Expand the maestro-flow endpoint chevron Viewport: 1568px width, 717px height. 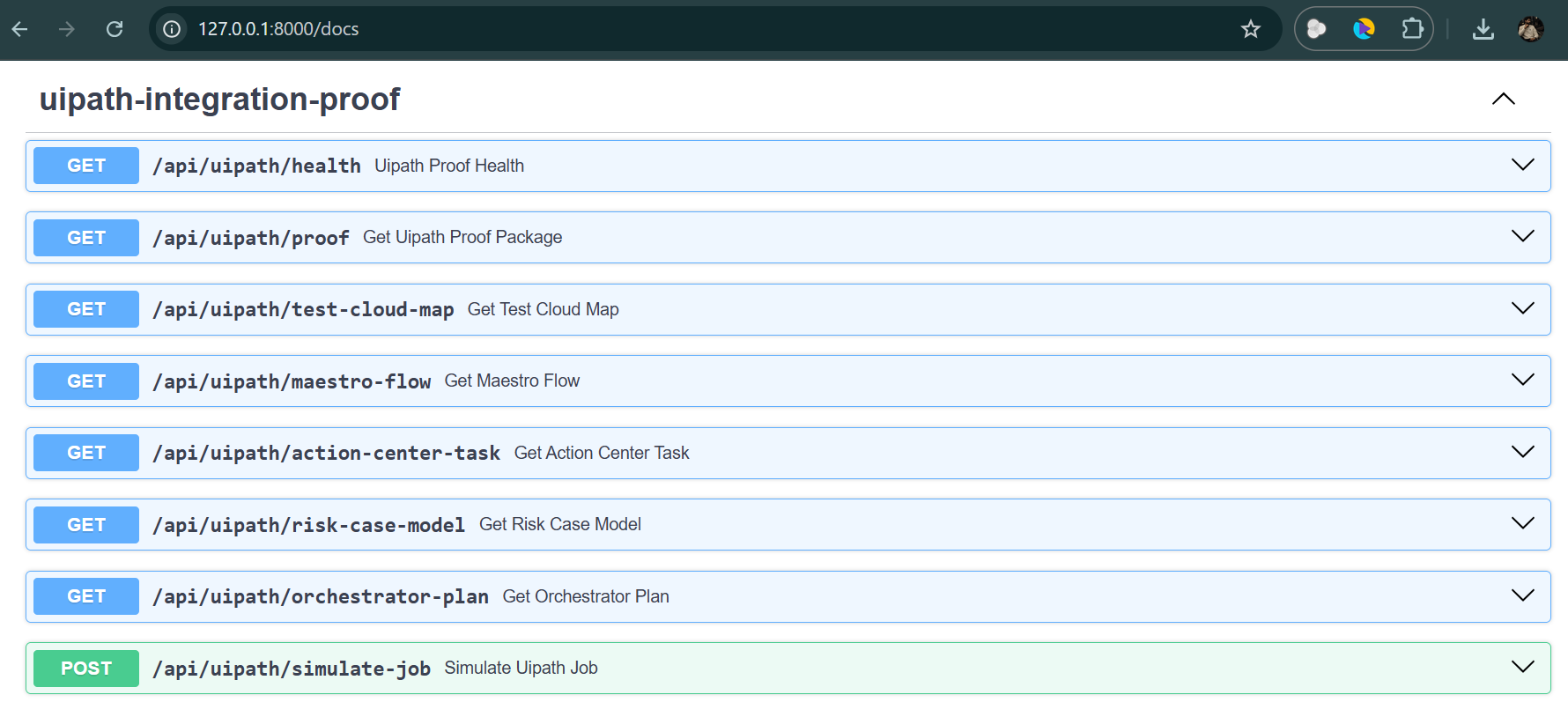[x=1523, y=380]
